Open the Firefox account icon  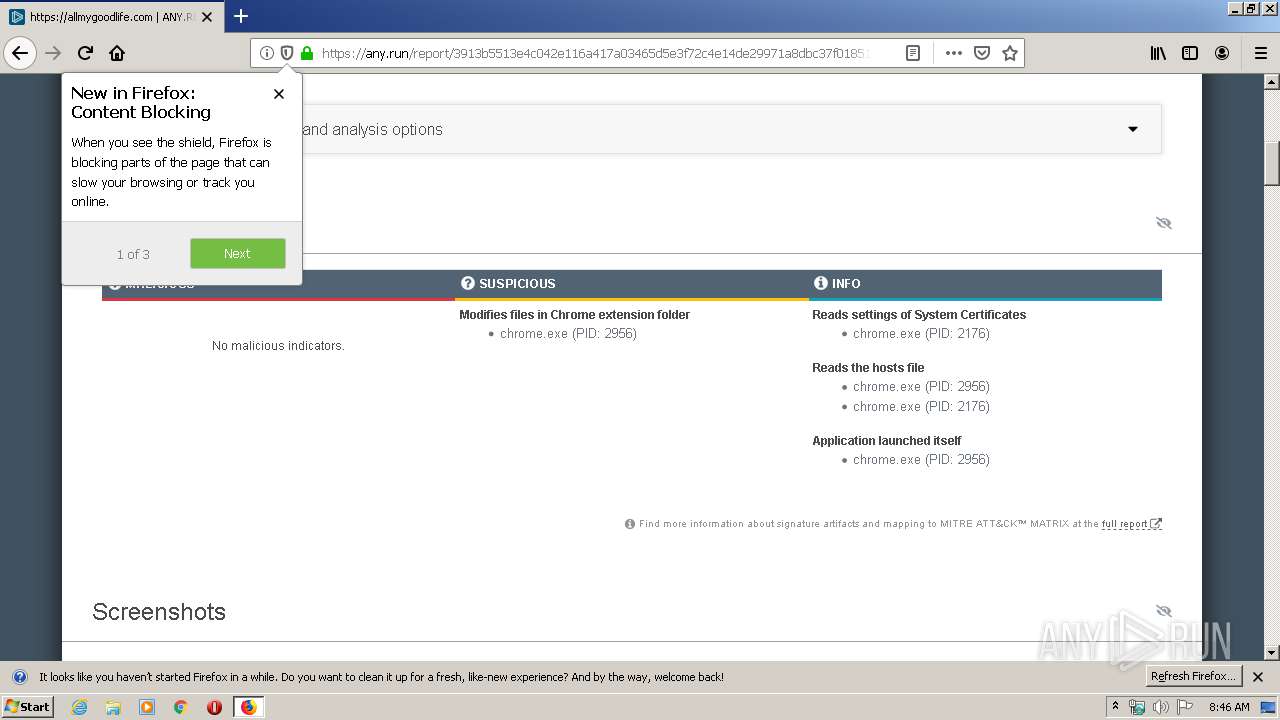click(x=1222, y=53)
